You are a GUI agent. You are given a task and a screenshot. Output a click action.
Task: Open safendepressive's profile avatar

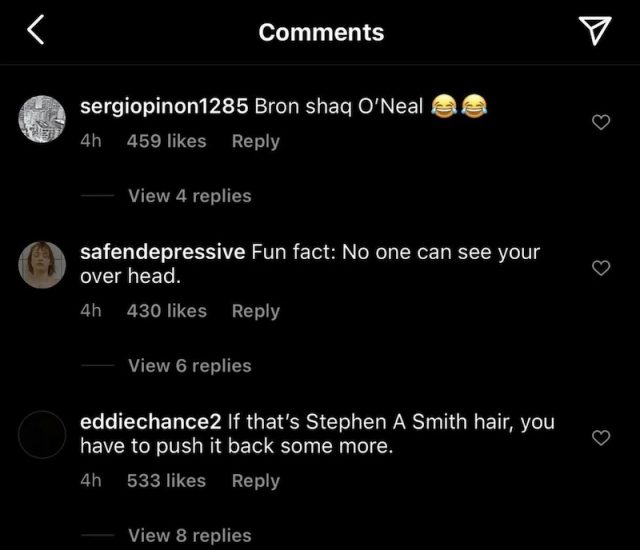42,265
